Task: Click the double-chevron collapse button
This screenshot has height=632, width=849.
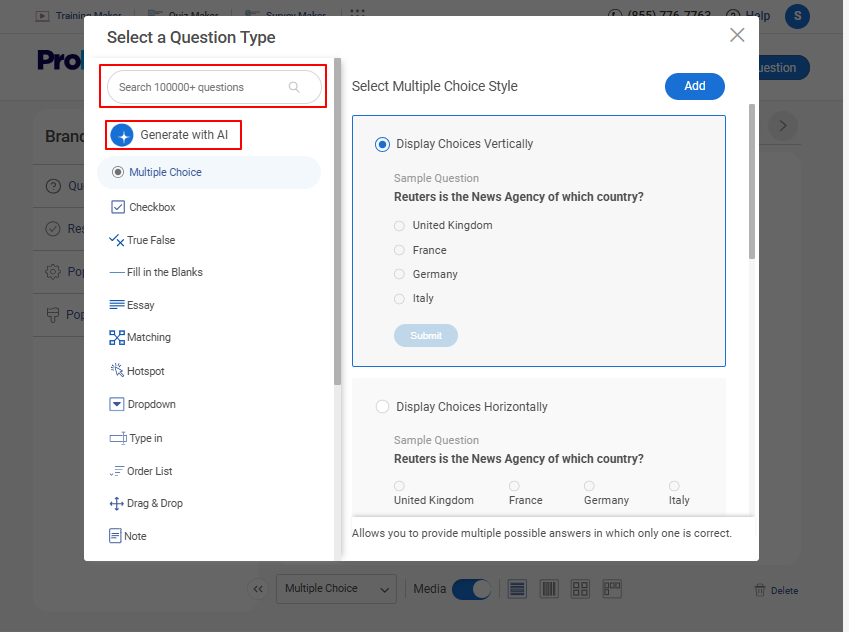Action: [258, 589]
